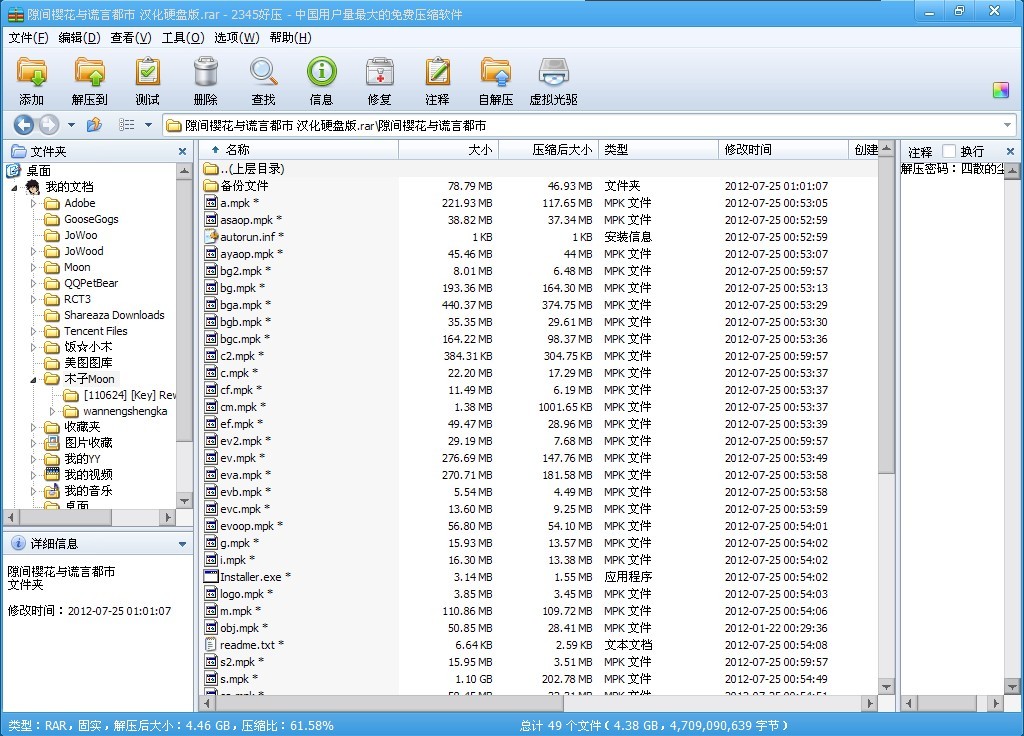The image size is (1024, 736).
Task: Open the 帮助(H) menu
Action: (290, 38)
